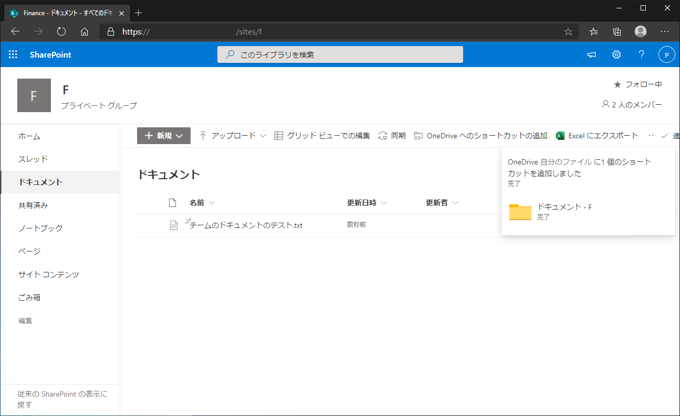680x416 pixels.
Task: Click the 同期 sync button
Action: point(392,136)
